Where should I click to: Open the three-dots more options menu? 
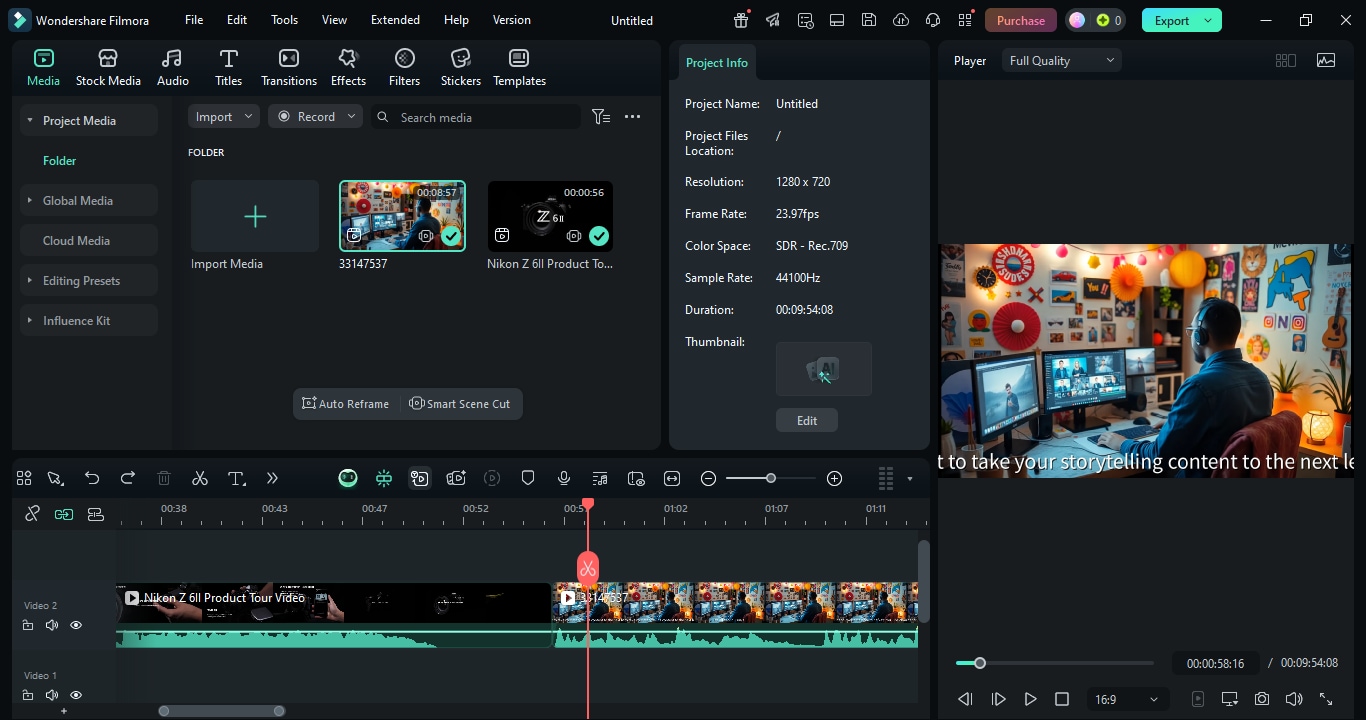[632, 117]
